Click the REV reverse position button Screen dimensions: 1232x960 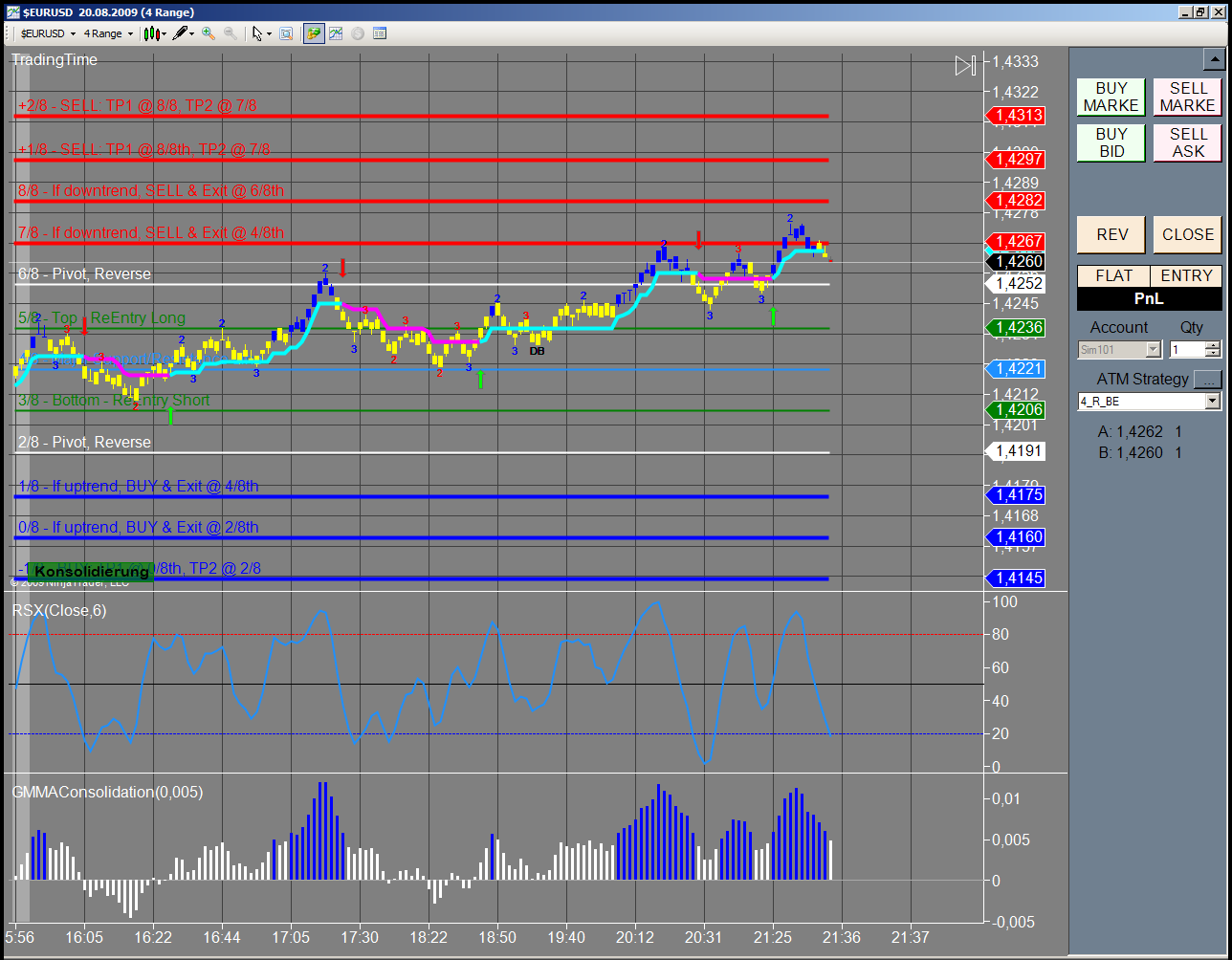point(1111,234)
